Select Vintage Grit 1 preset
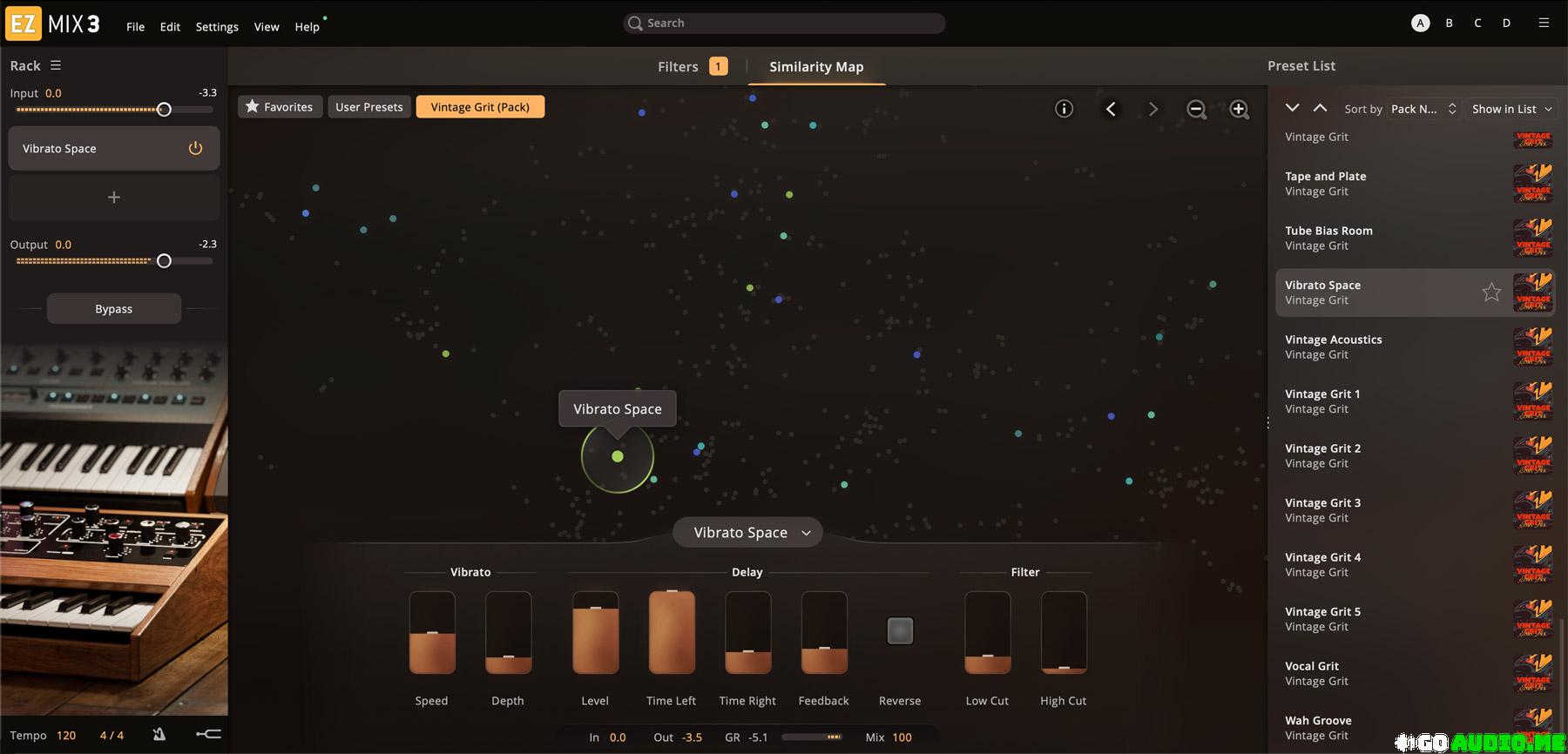The image size is (1568, 754). coord(1416,401)
